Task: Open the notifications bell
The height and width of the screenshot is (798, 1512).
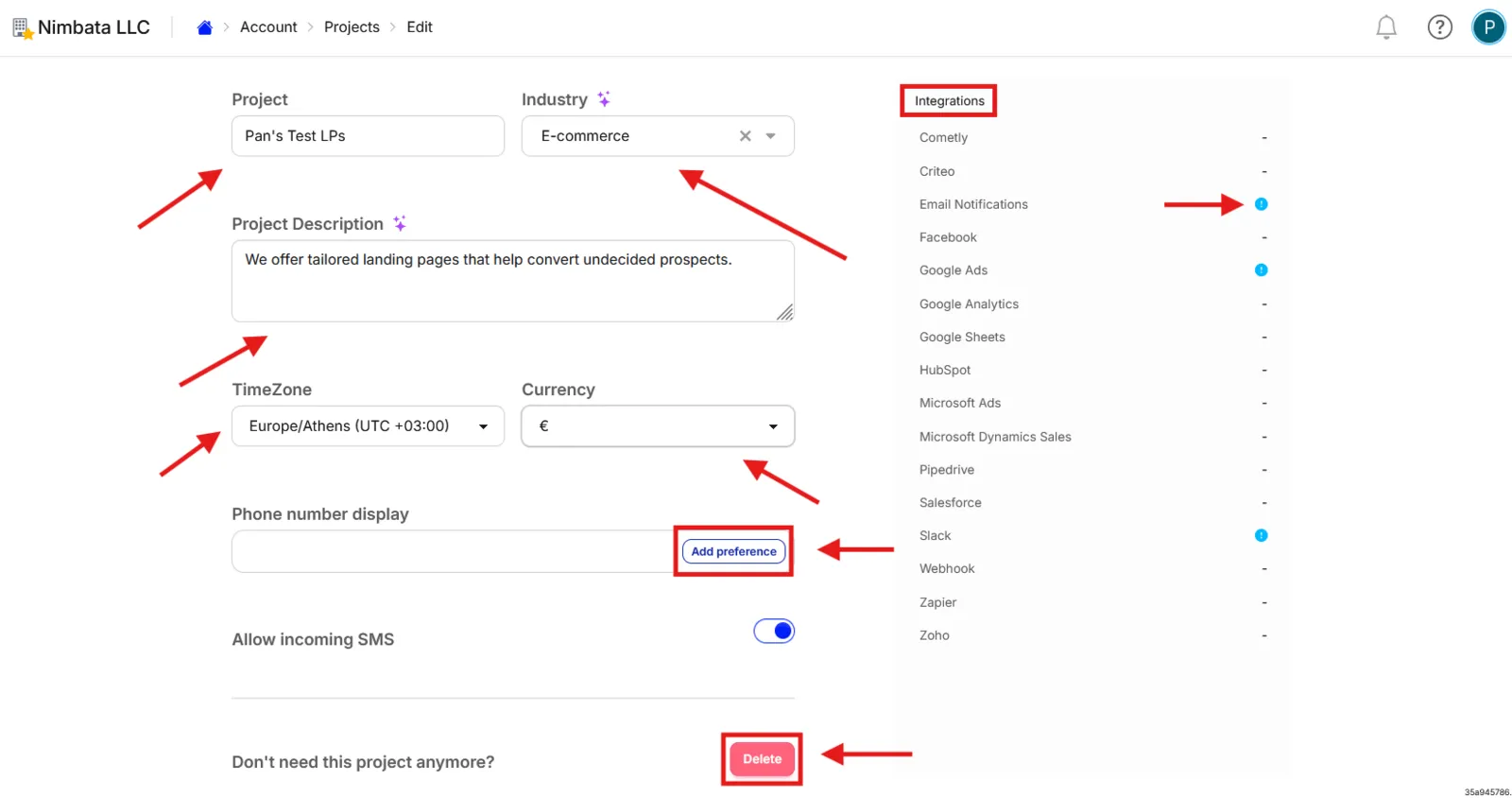Action: click(x=1386, y=27)
